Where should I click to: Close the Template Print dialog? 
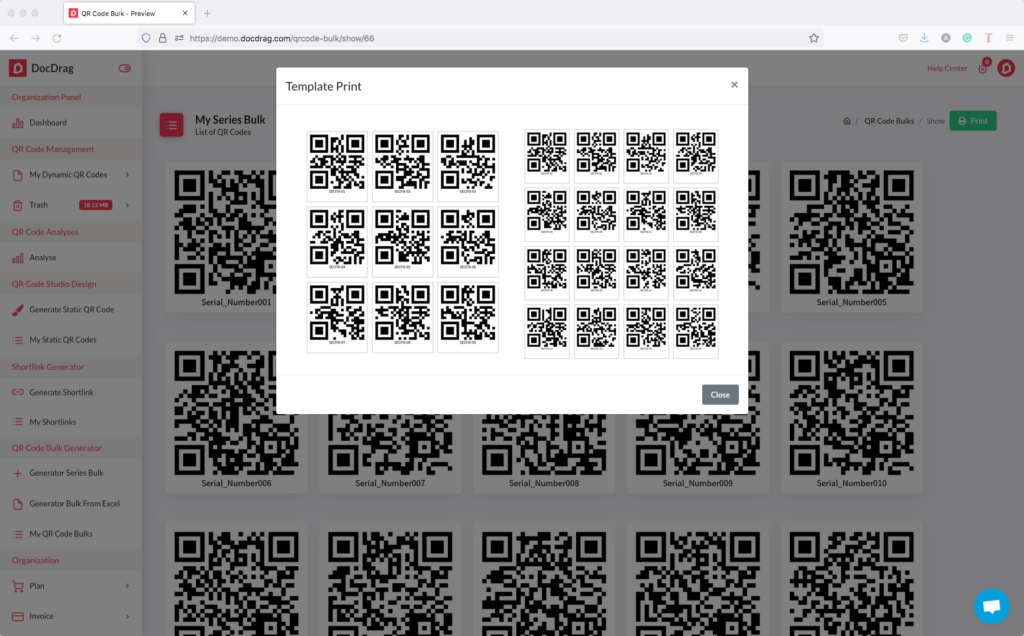[x=735, y=85]
